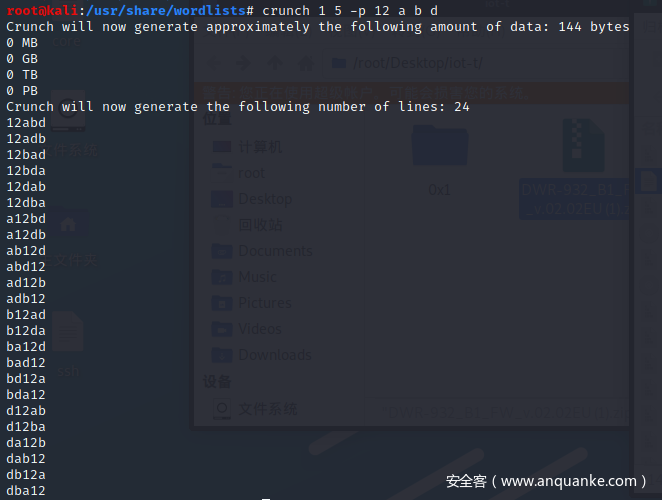Select output line bda12
The height and width of the screenshot is (500, 662).
(26, 395)
